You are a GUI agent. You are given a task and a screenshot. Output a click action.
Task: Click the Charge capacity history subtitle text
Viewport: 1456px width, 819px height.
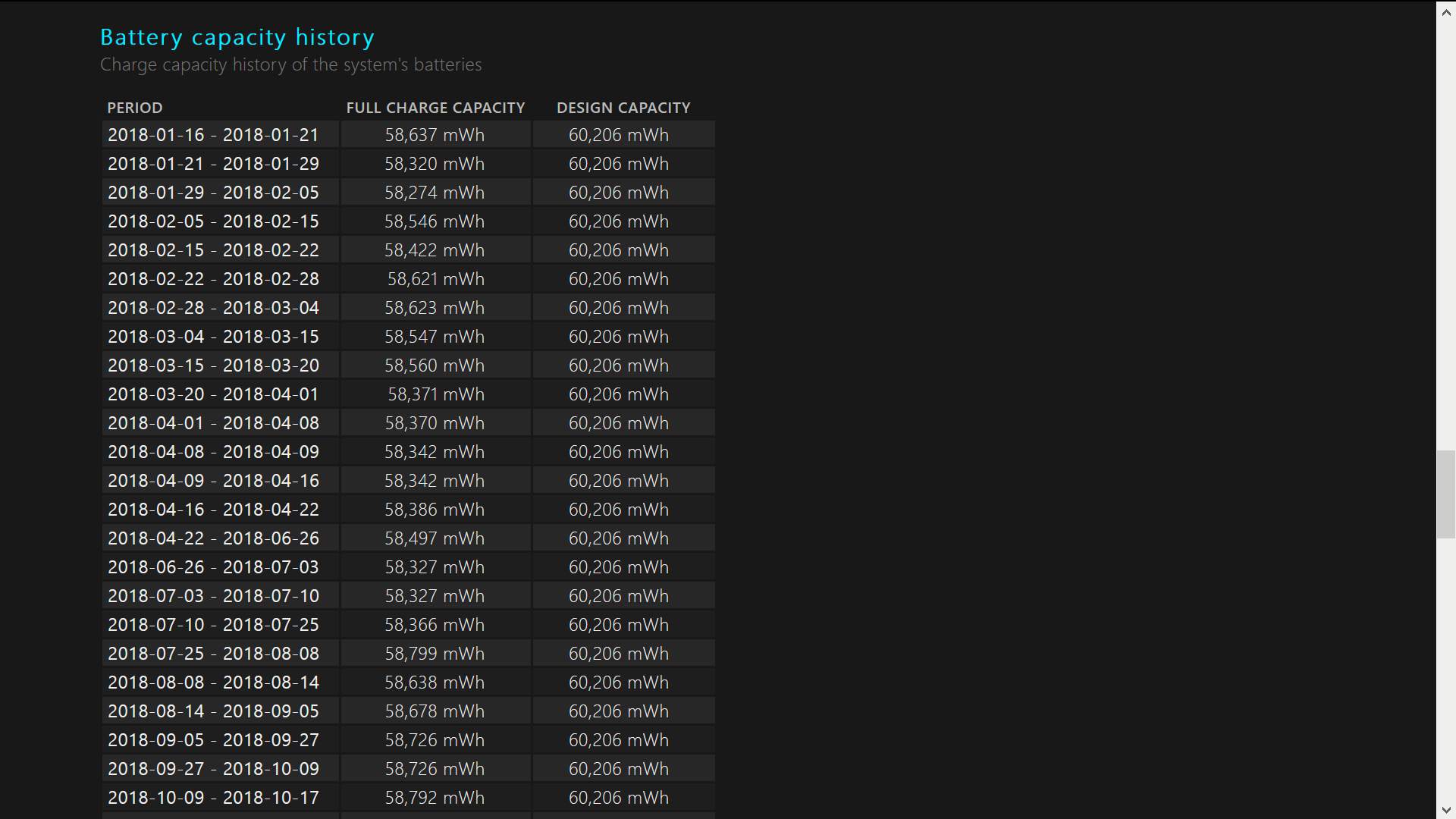290,65
